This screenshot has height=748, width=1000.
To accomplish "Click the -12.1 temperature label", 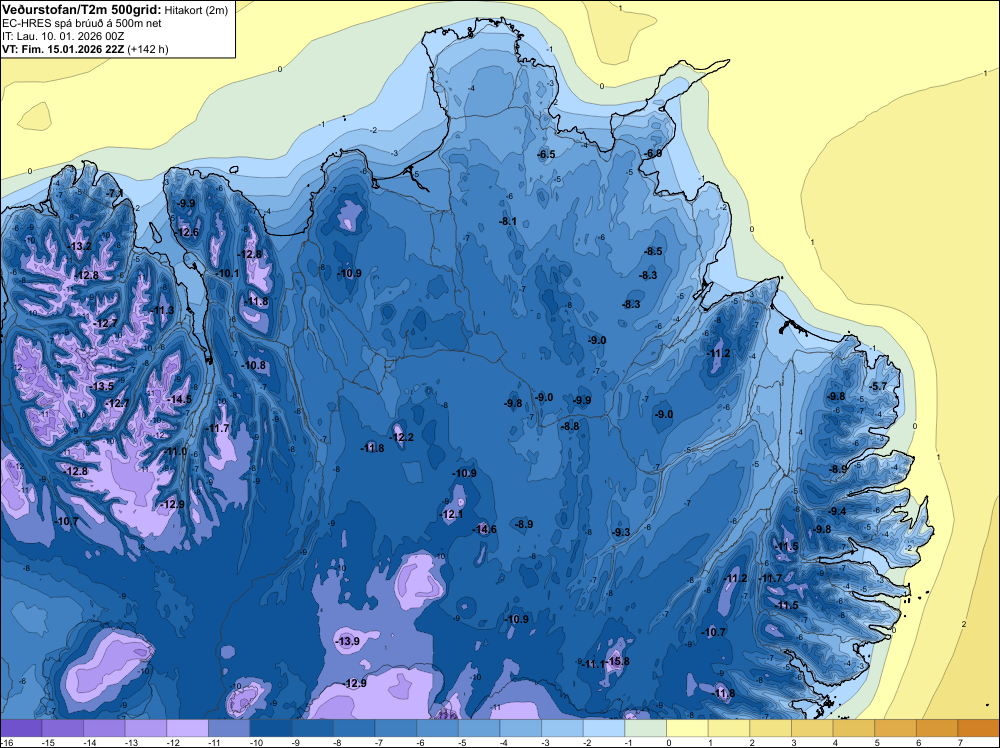I will click(452, 514).
